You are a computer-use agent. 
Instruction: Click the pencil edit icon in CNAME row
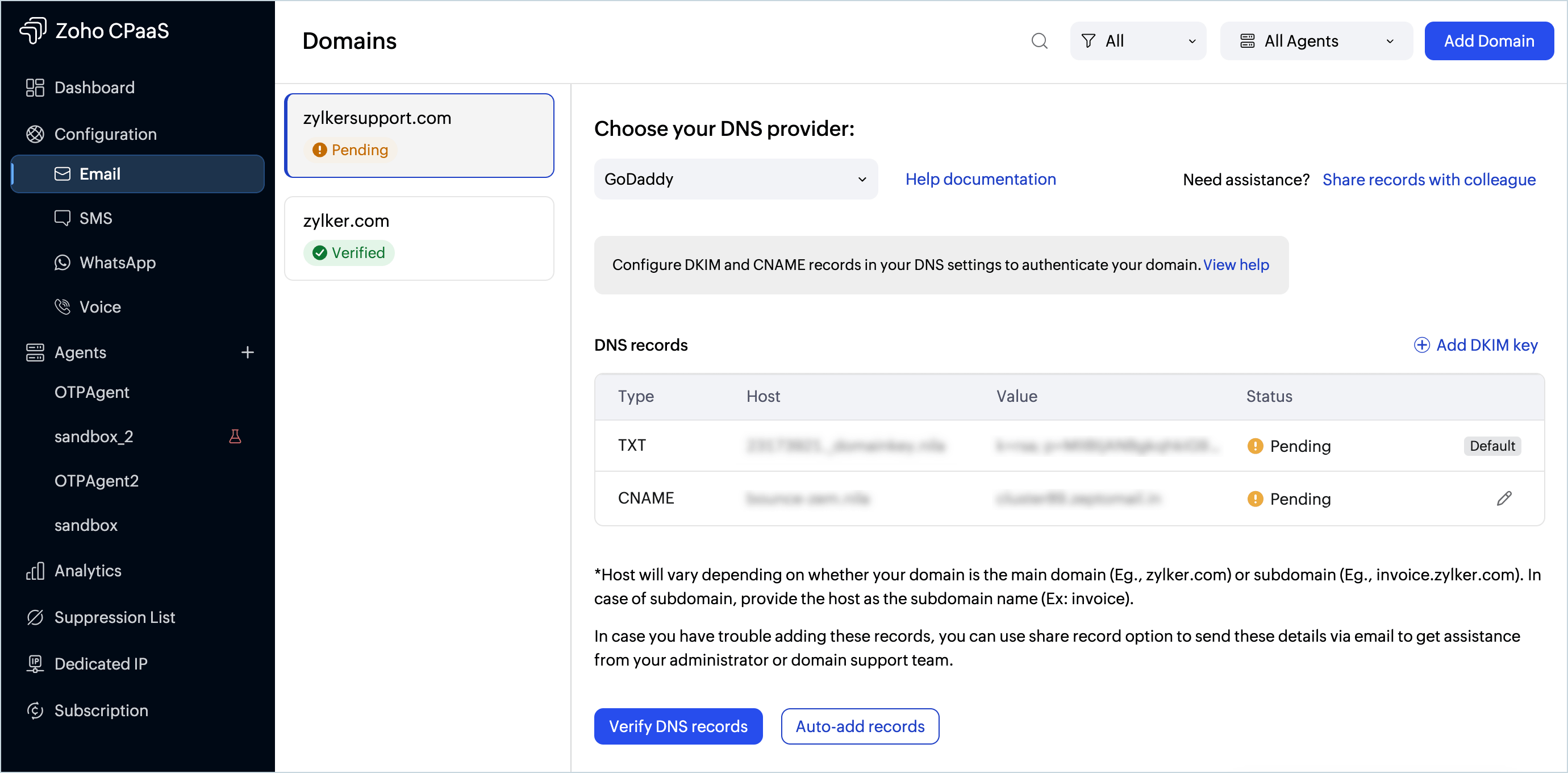pyautogui.click(x=1504, y=498)
